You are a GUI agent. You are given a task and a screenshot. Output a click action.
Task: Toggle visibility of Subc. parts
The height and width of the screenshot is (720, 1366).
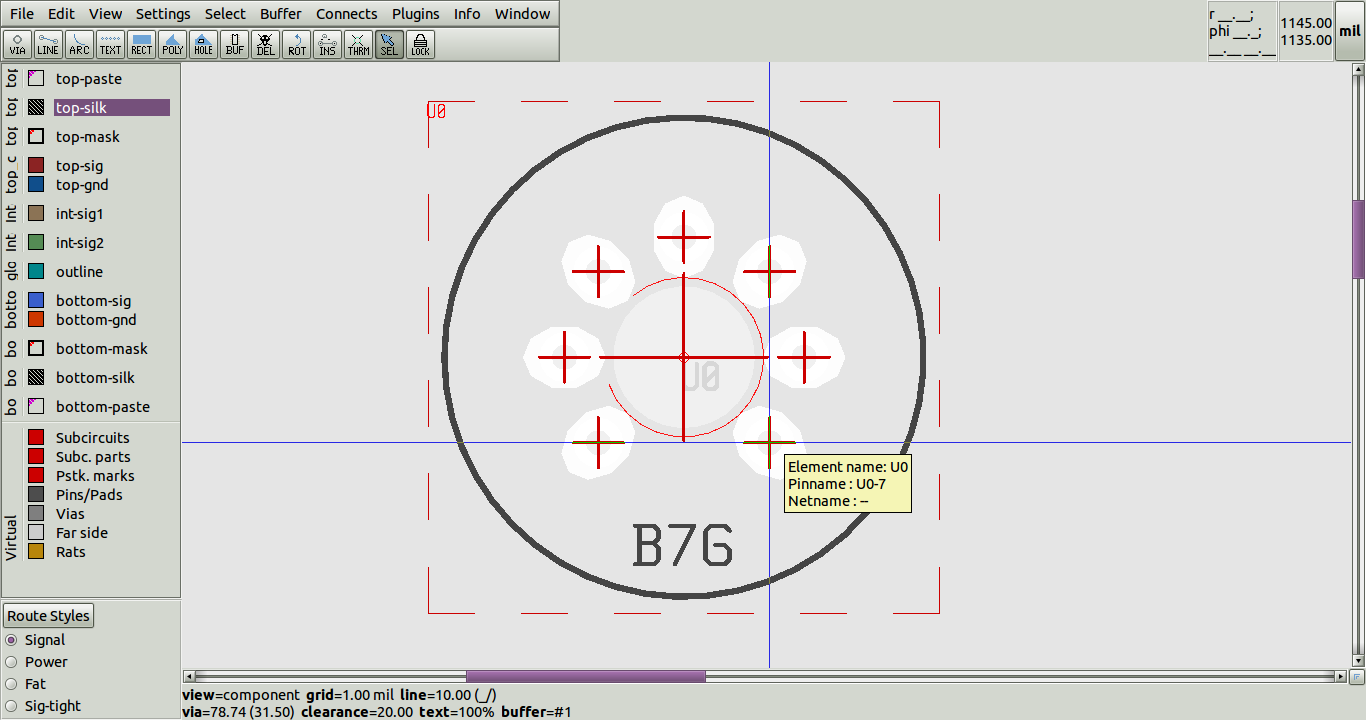[x=36, y=457]
